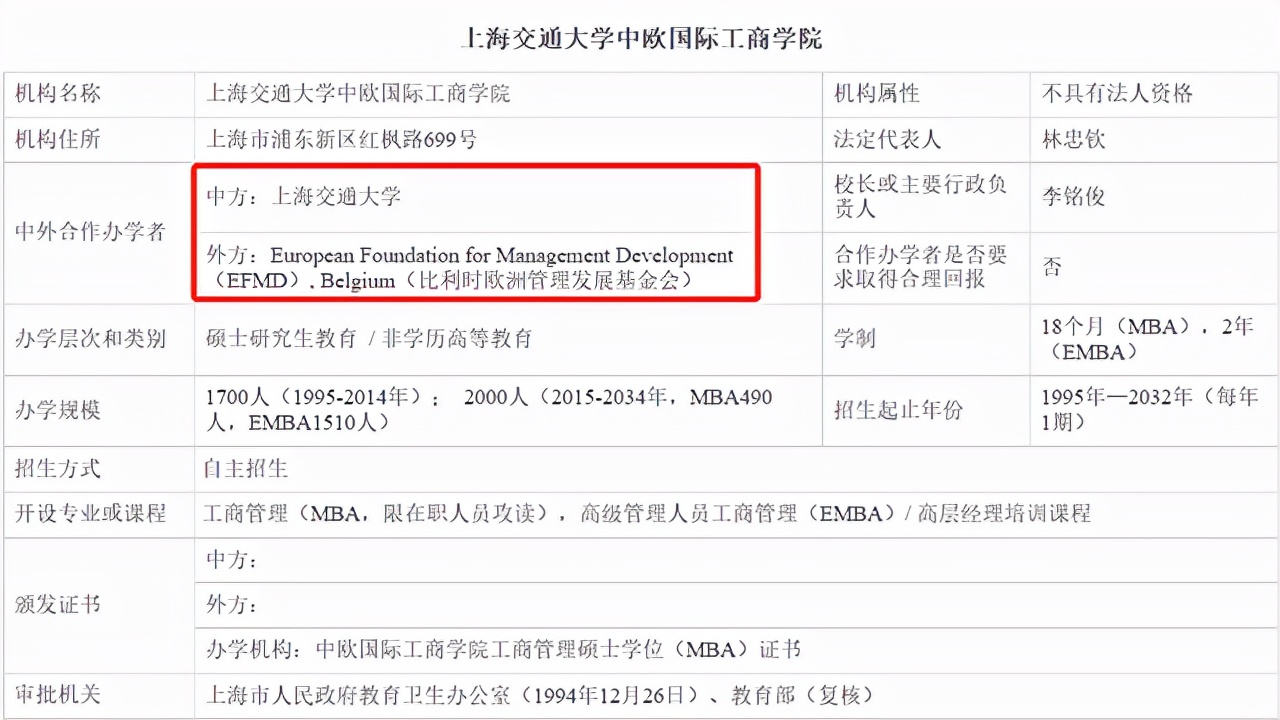Click the page title 上海交通大学中欧国际工商学院

pos(640,39)
